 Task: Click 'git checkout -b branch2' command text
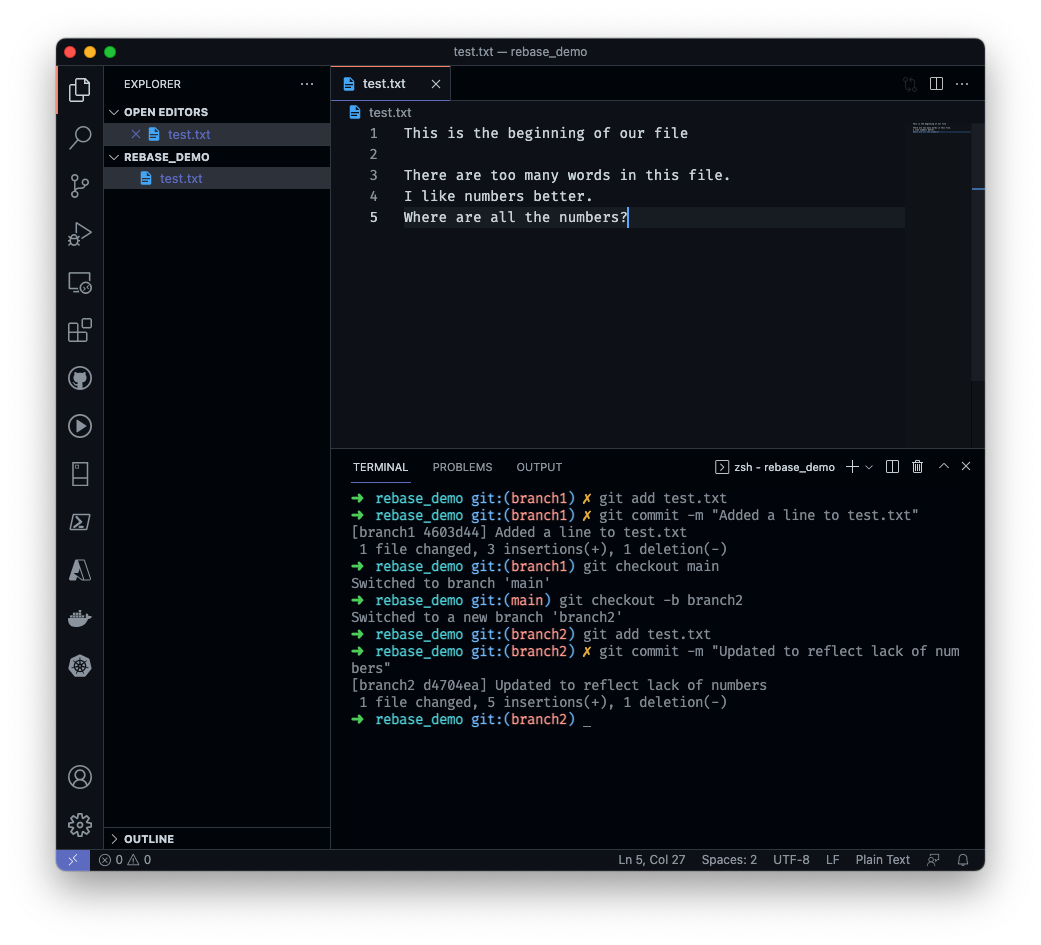pos(651,600)
